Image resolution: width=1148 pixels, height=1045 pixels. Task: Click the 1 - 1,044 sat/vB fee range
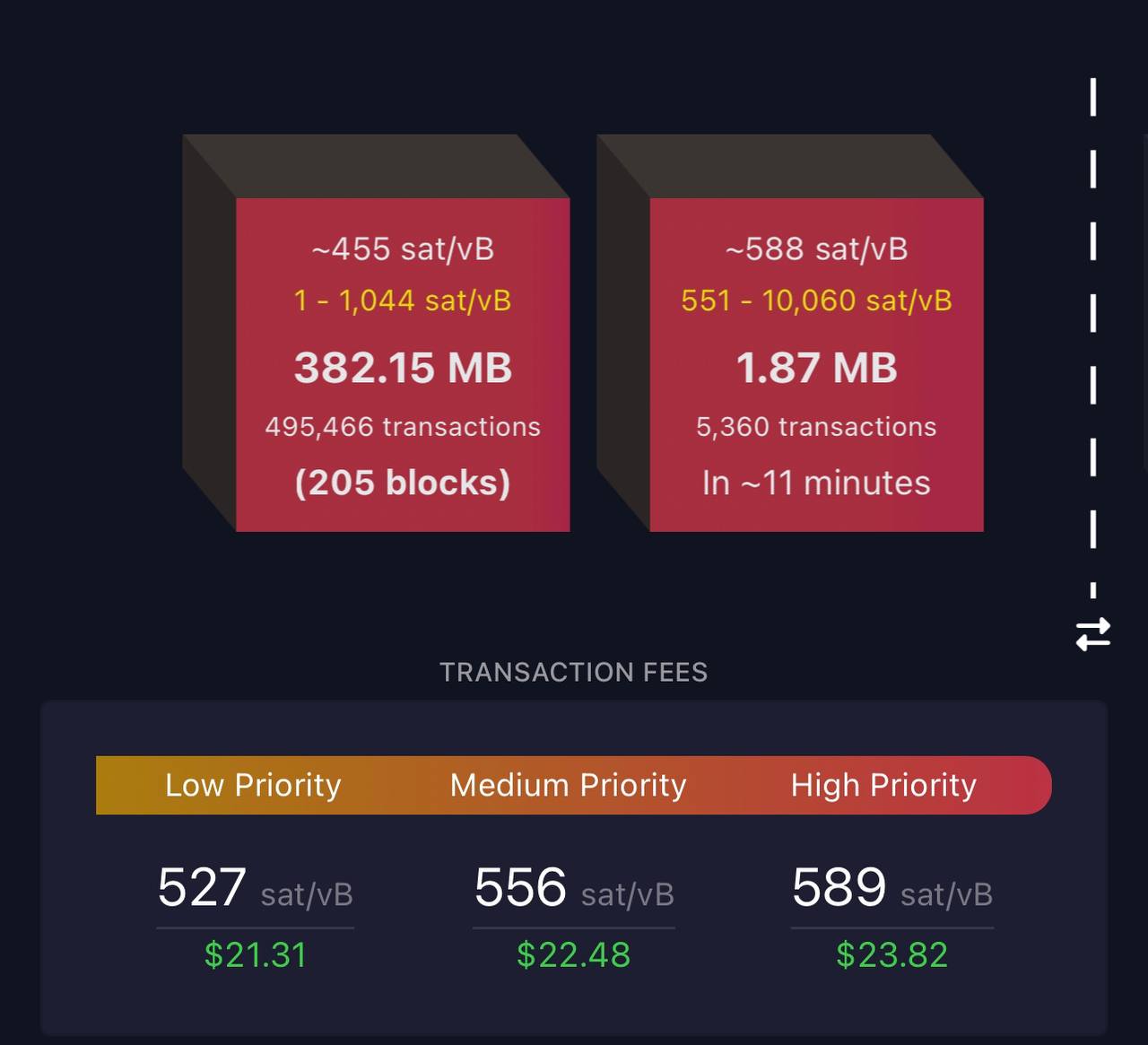point(403,300)
